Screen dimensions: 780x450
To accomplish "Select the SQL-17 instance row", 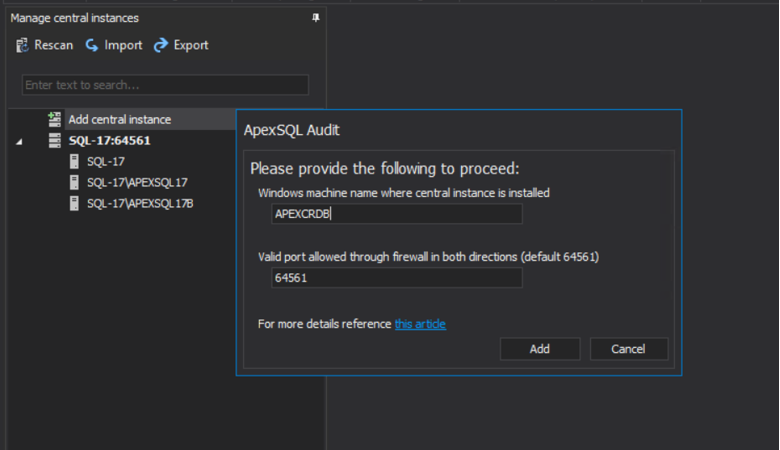I will 106,162.
